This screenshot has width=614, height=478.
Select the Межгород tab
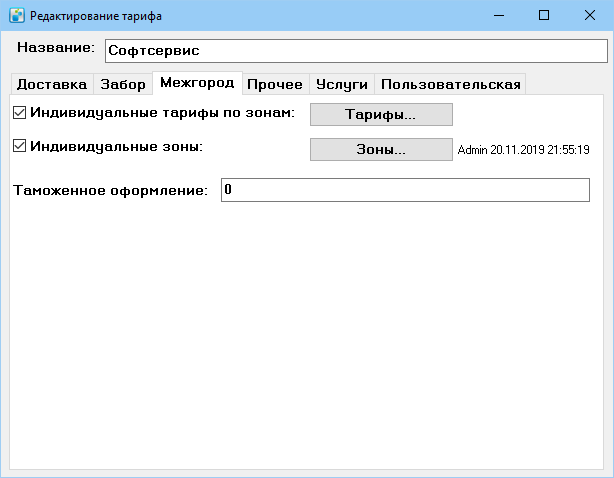pyautogui.click(x=197, y=83)
